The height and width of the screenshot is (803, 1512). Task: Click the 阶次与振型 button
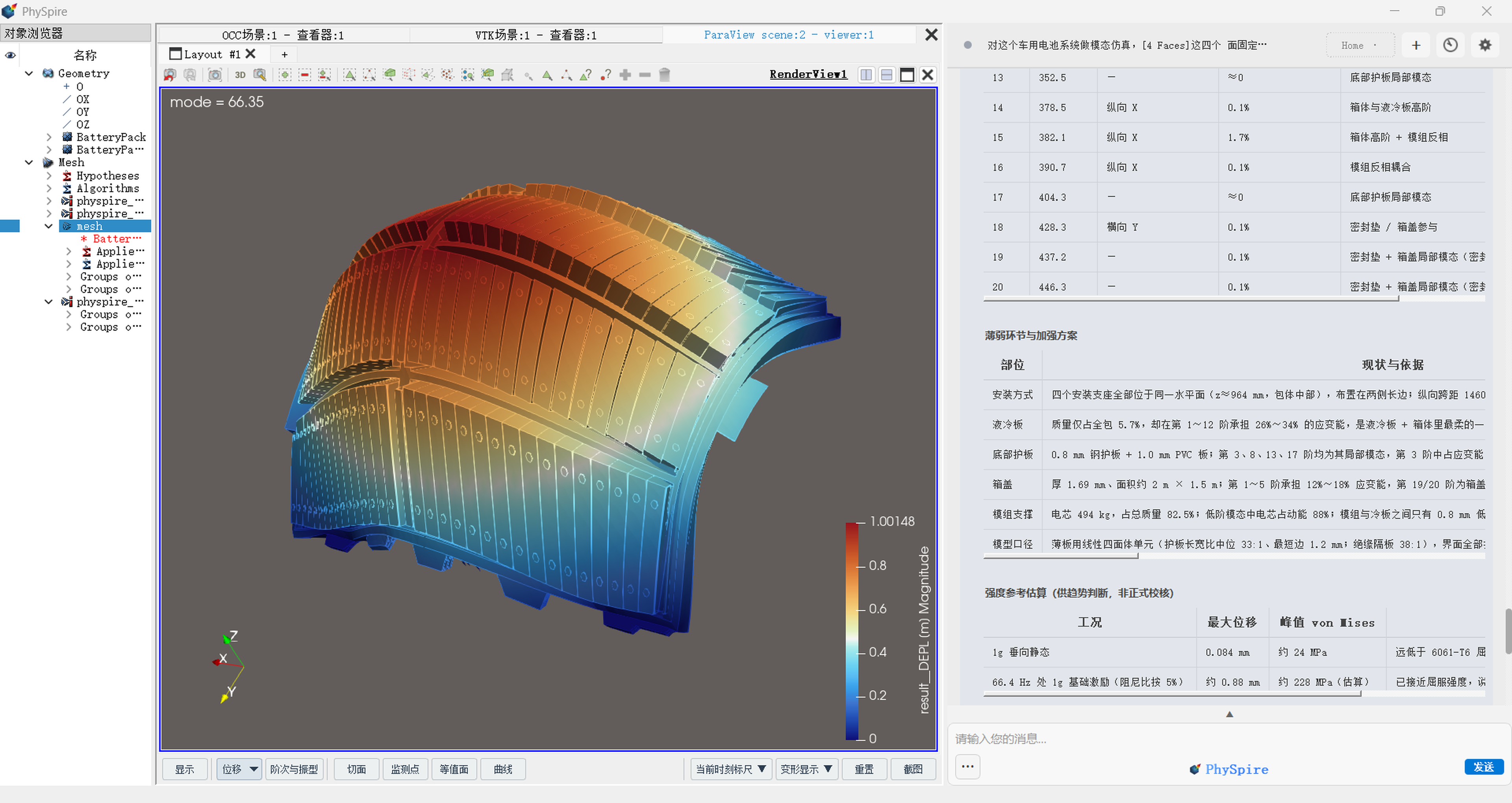(294, 769)
